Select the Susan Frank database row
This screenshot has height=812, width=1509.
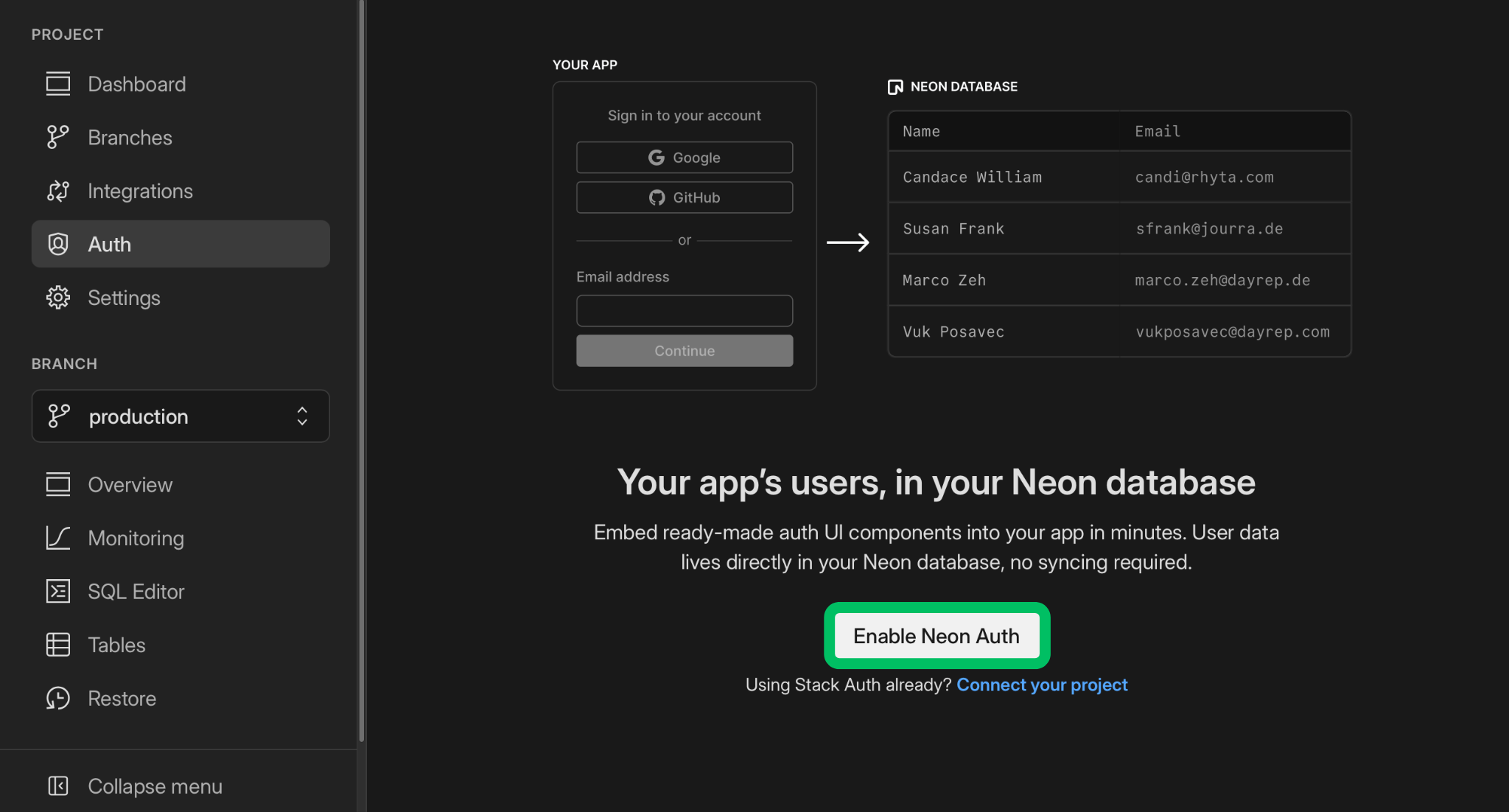tap(1118, 228)
